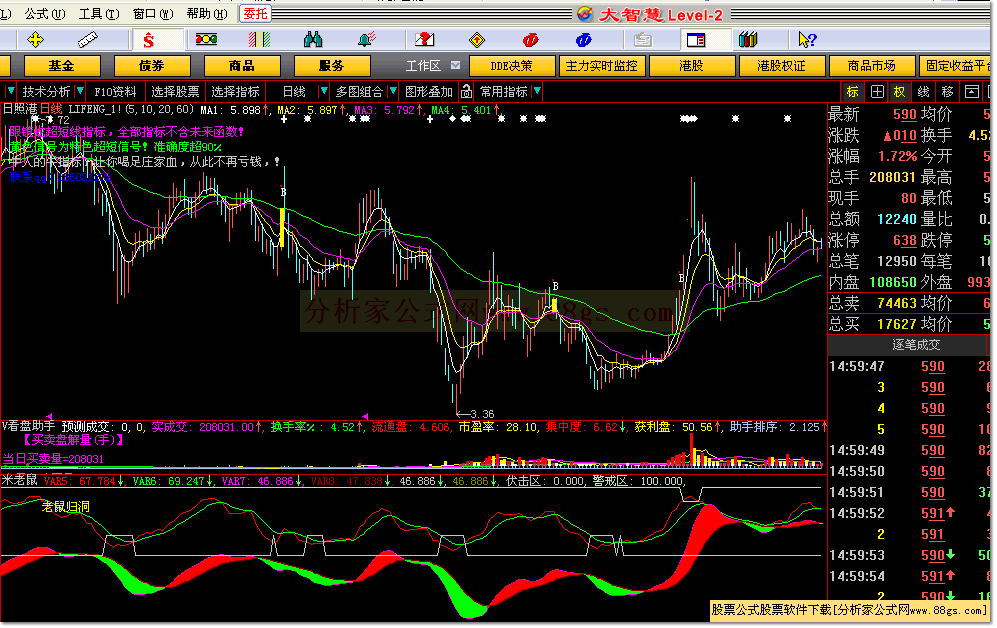Click the 股票公式股票软件下载 link banner
Image resolution: width=997 pixels, height=628 pixels.
[x=849, y=610]
